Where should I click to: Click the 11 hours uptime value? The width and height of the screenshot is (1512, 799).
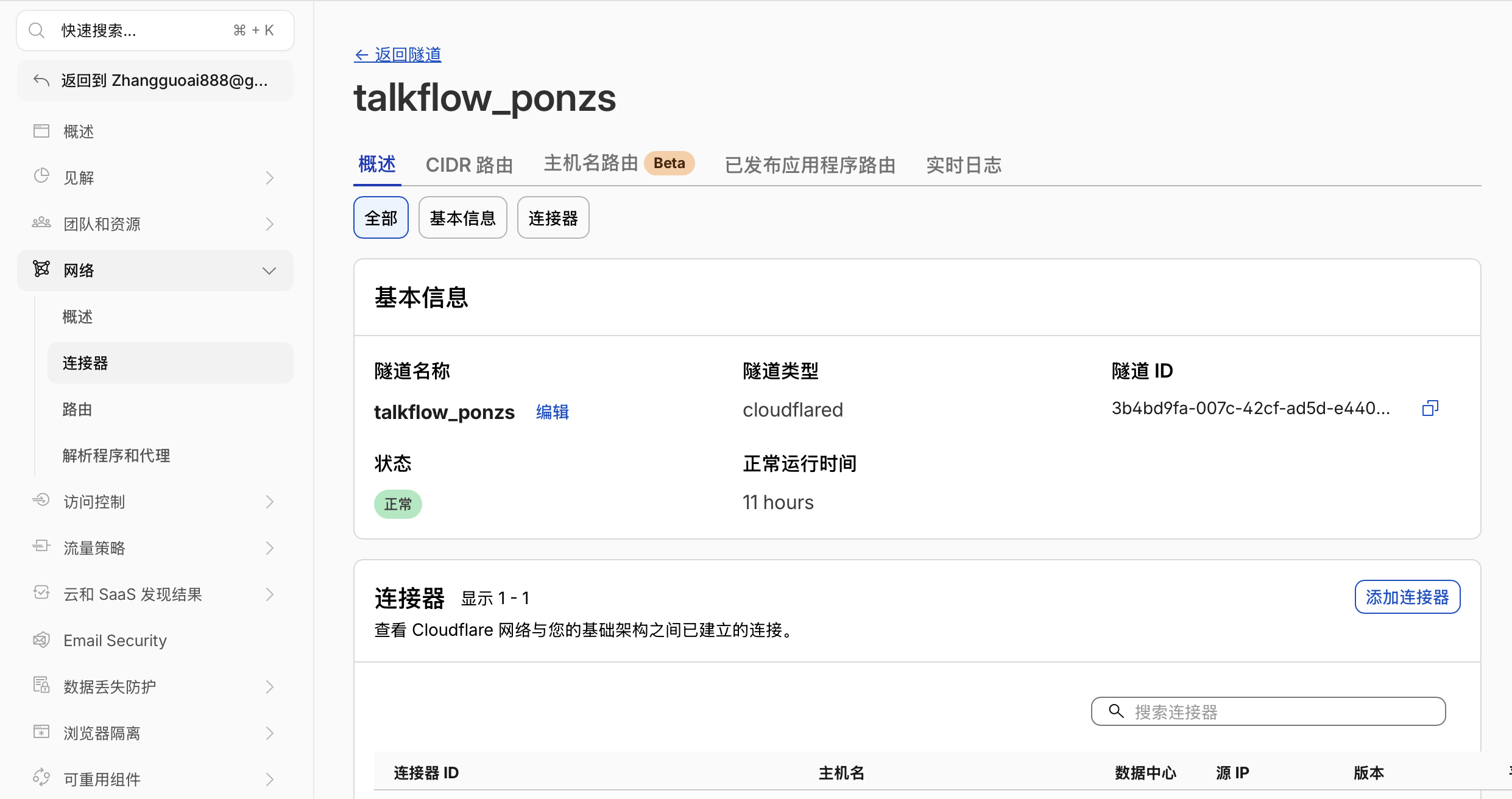pyautogui.click(x=778, y=502)
